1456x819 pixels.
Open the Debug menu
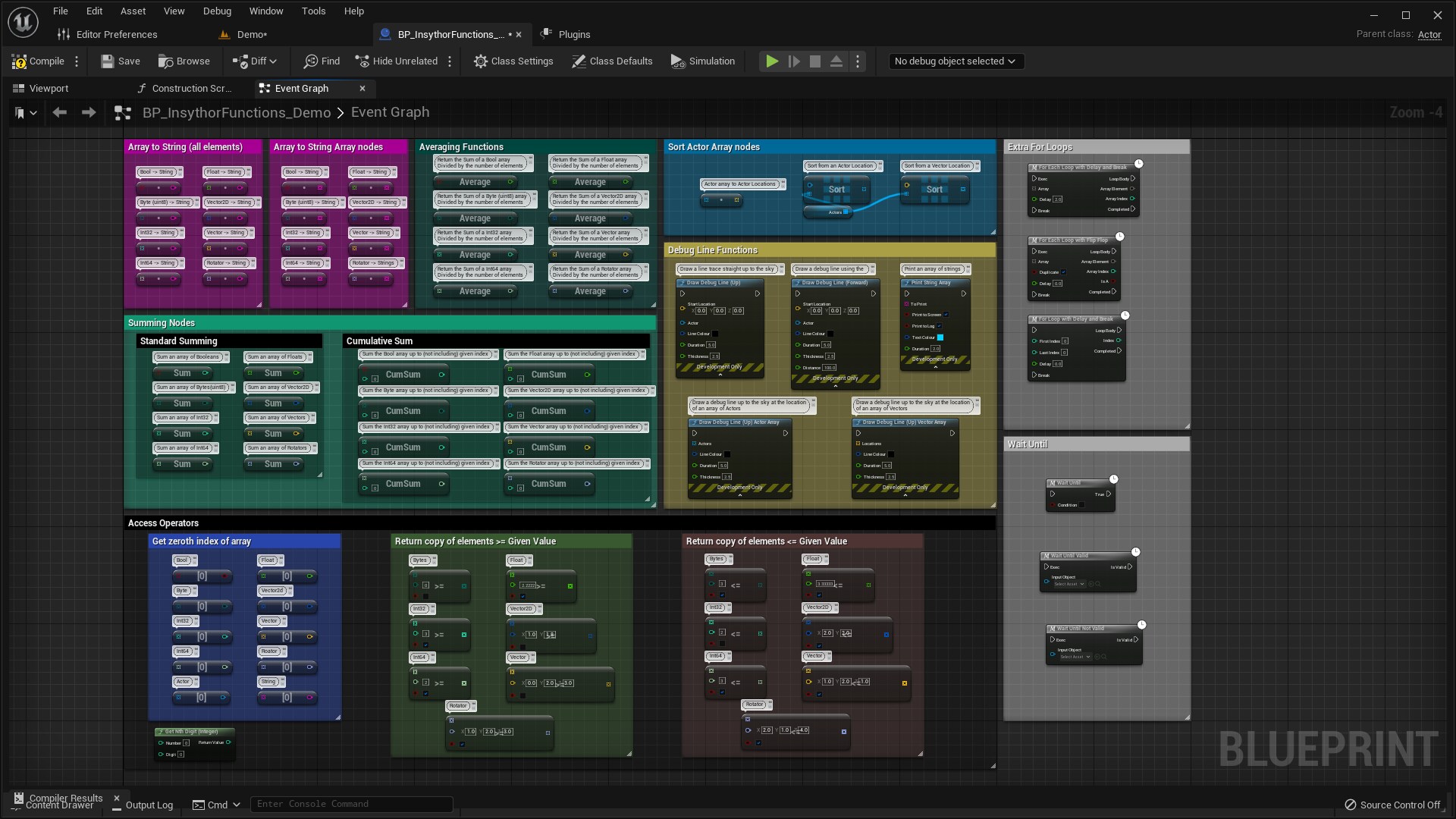[x=217, y=11]
